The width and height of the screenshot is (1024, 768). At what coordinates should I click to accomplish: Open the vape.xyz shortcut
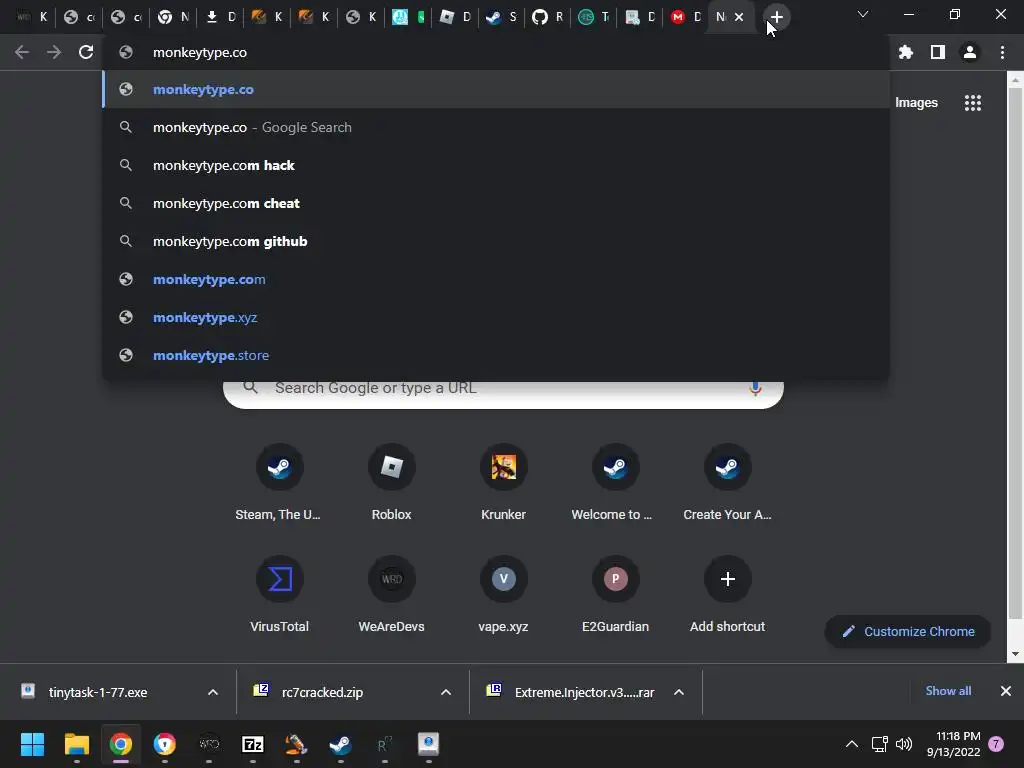(504, 594)
